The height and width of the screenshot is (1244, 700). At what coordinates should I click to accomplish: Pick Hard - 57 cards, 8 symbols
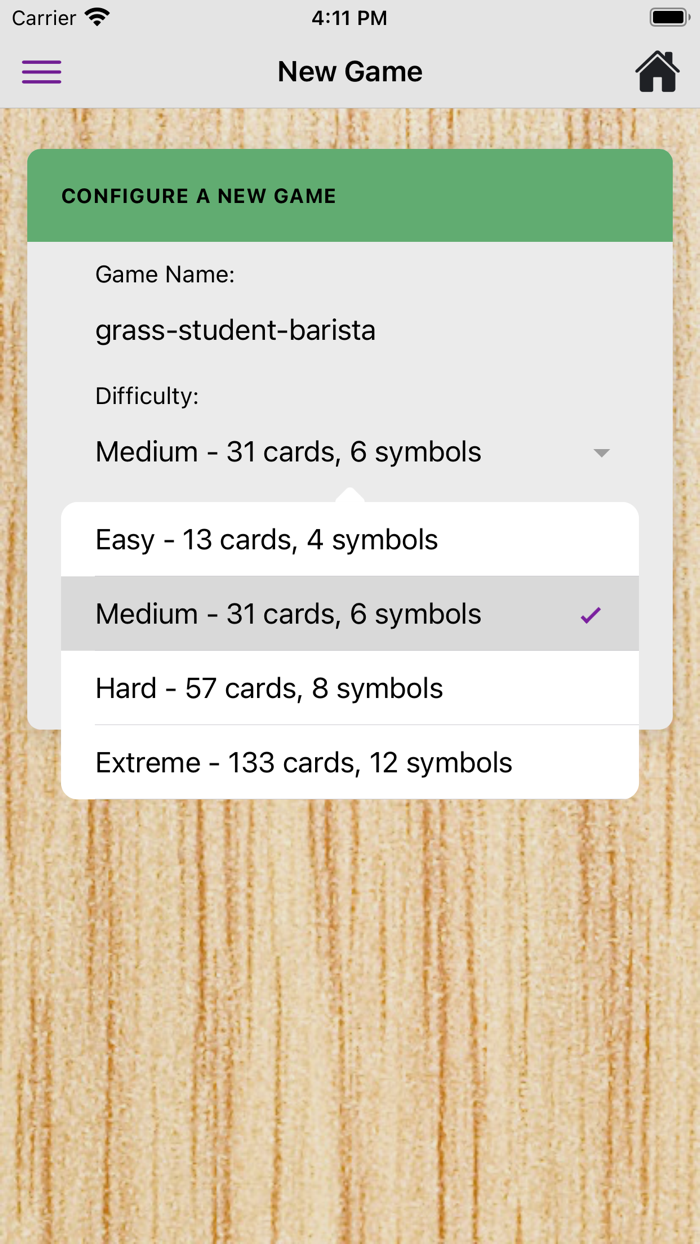(269, 688)
